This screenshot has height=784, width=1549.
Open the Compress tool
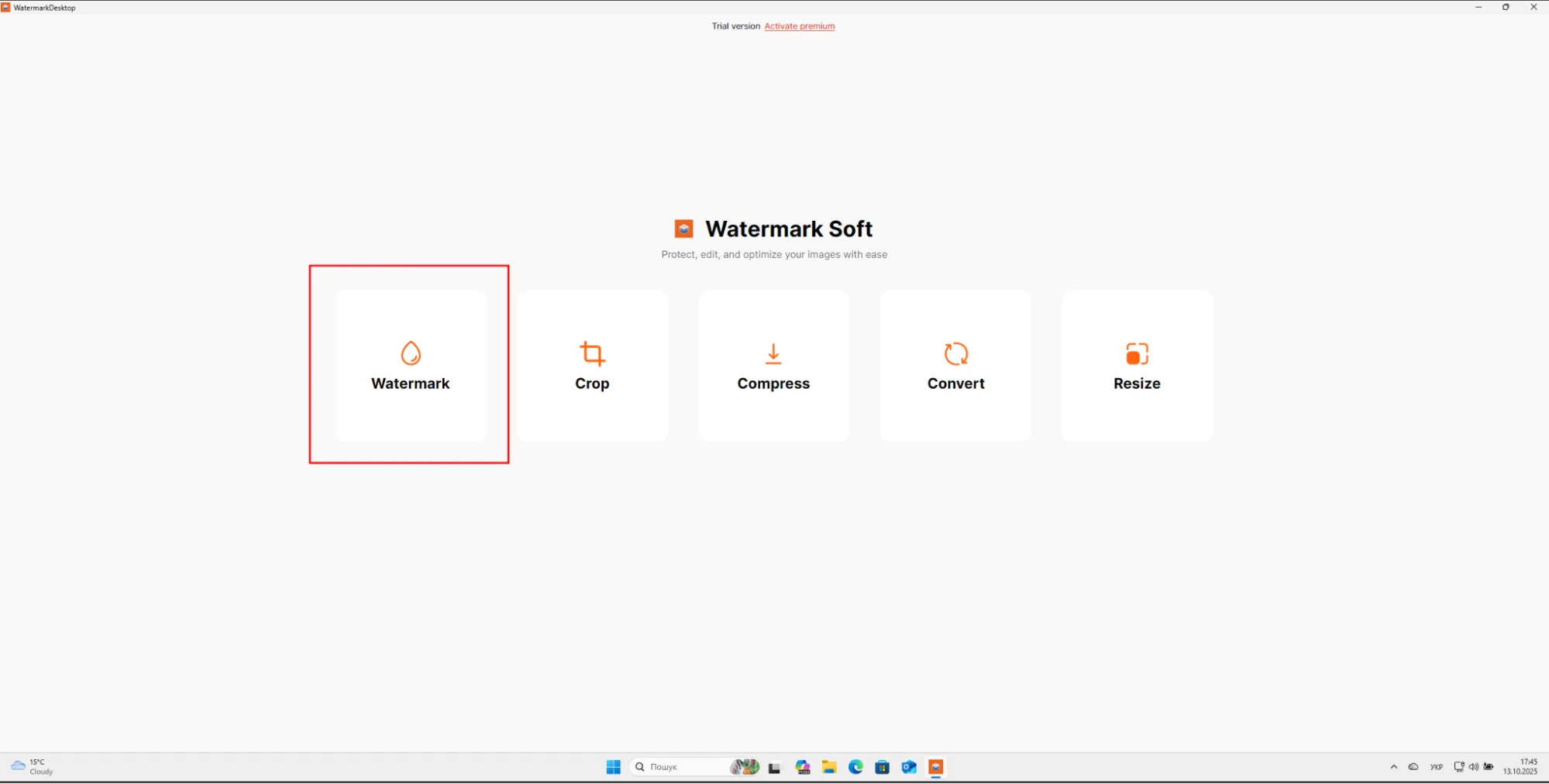[x=773, y=366]
